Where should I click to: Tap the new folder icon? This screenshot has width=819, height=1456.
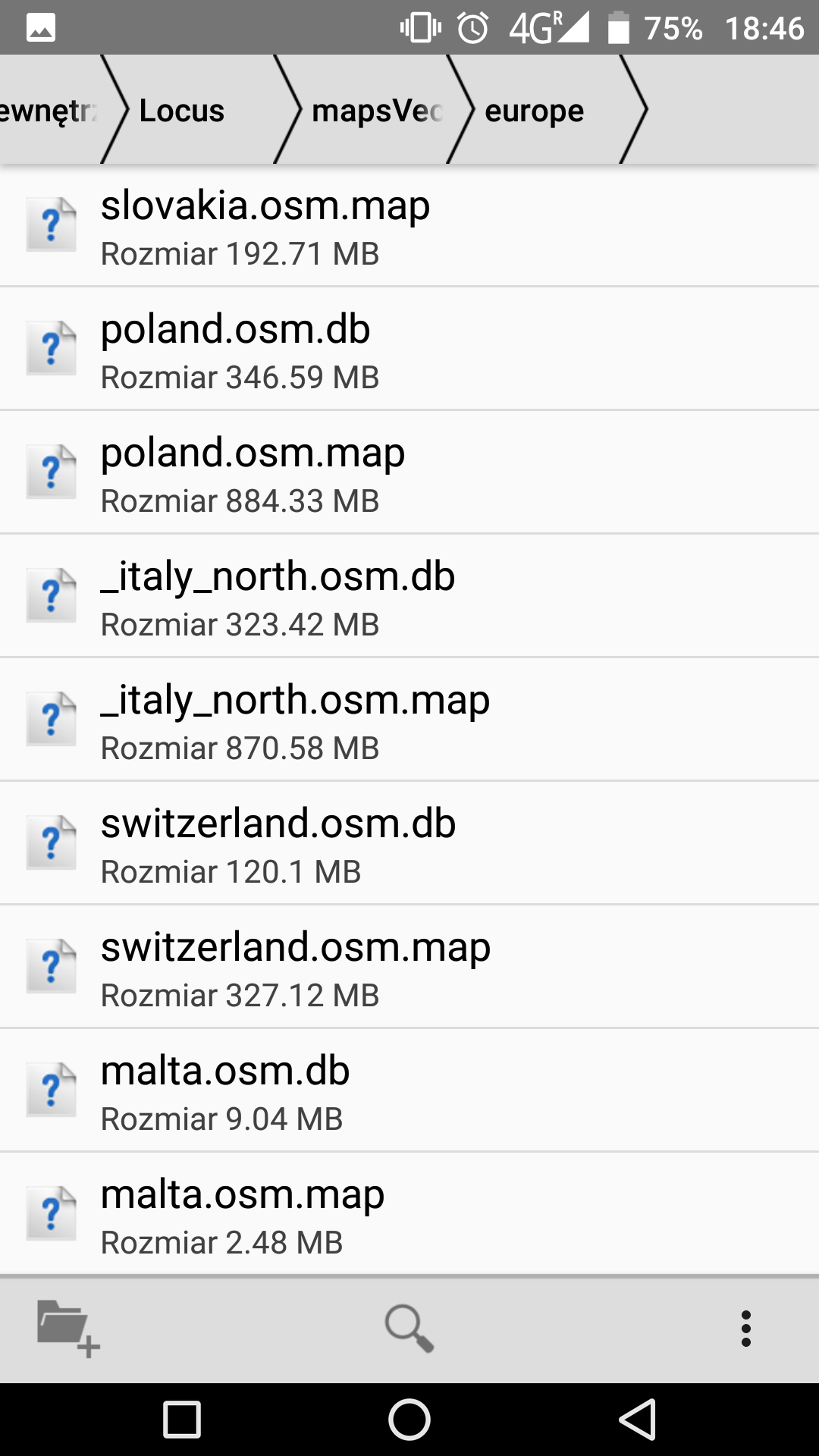pyautogui.click(x=67, y=1329)
